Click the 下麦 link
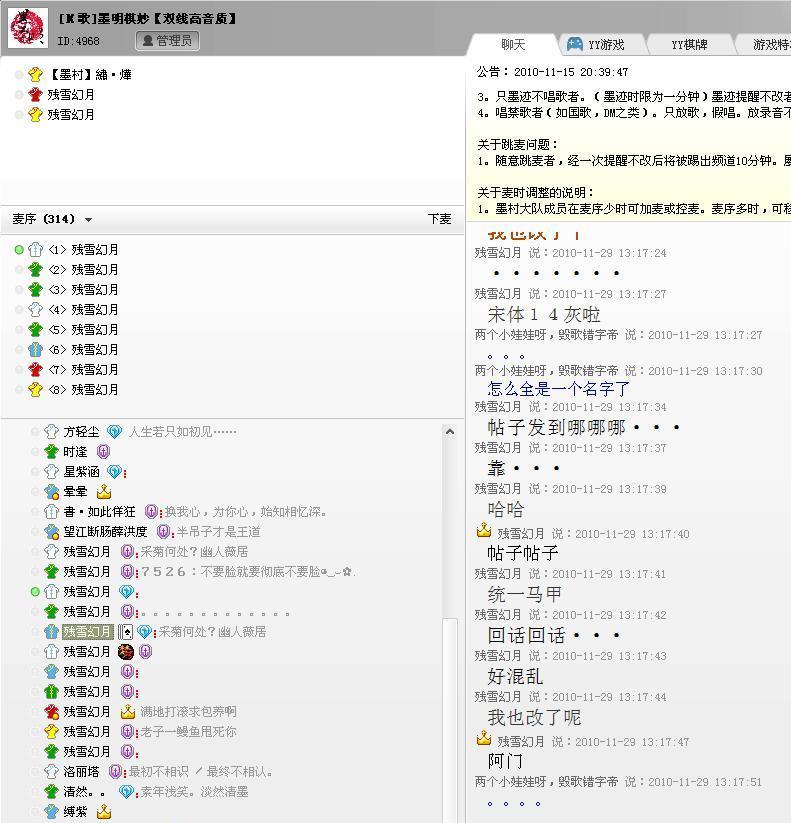 pyautogui.click(x=439, y=219)
